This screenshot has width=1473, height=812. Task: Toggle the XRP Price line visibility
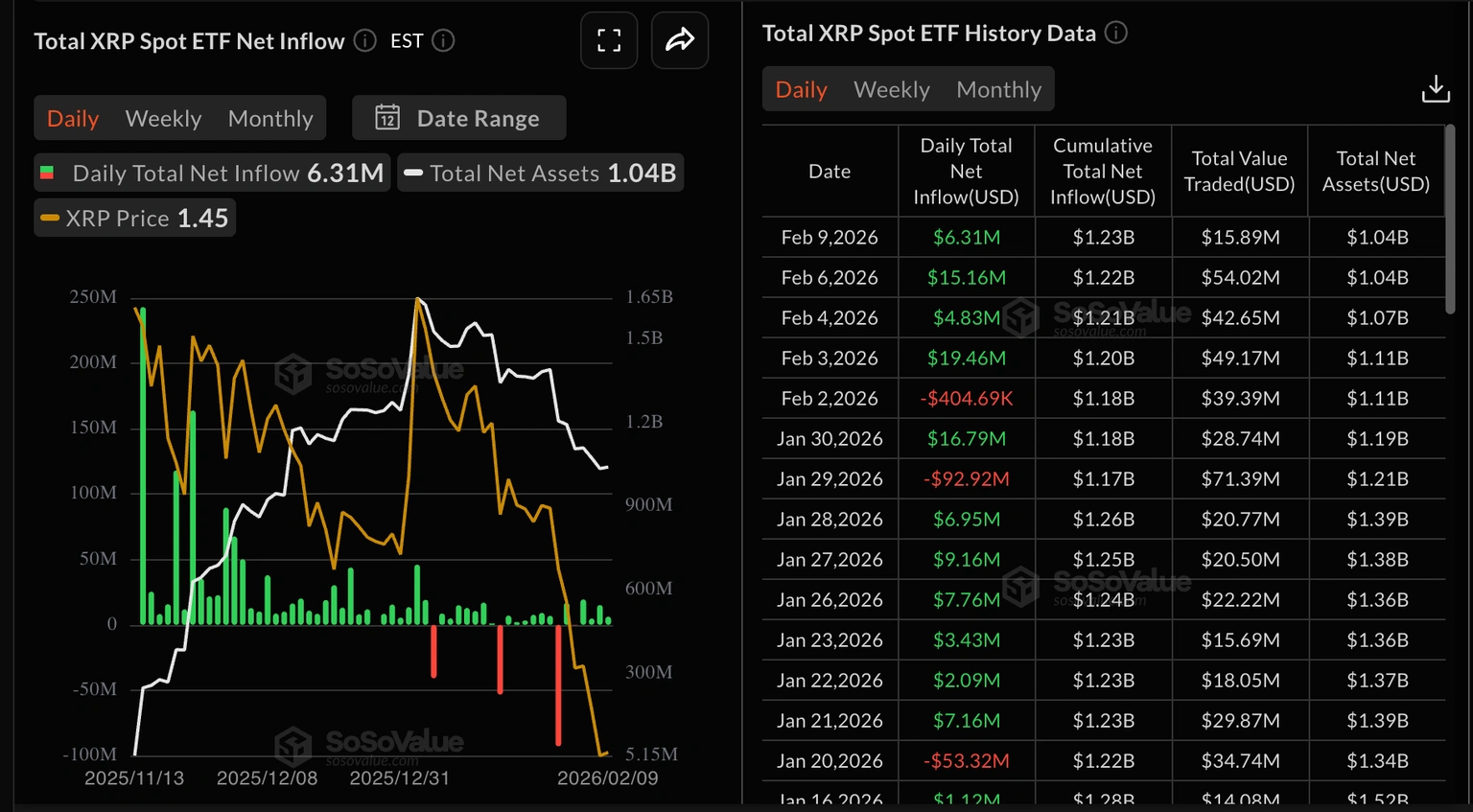pyautogui.click(x=133, y=218)
